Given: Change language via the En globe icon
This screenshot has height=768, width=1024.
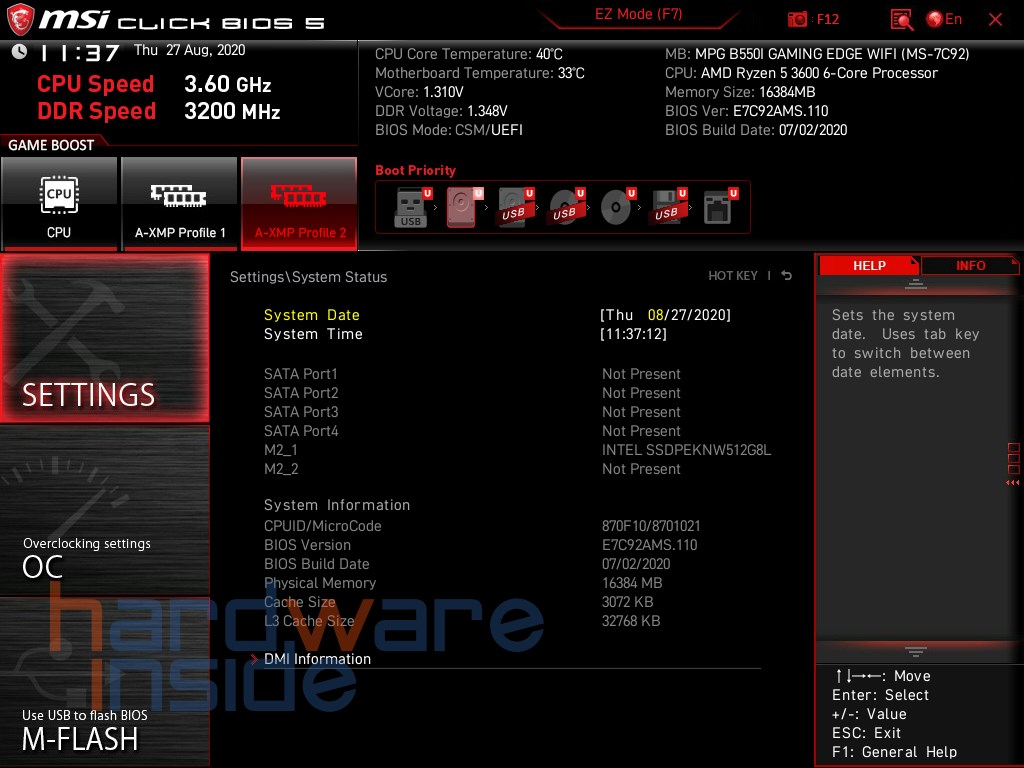Looking at the screenshot, I should [x=944, y=19].
